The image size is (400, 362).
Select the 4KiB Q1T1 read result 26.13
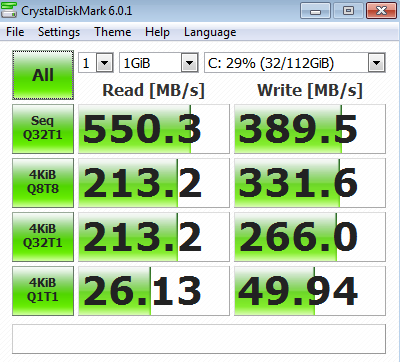pyautogui.click(x=154, y=291)
